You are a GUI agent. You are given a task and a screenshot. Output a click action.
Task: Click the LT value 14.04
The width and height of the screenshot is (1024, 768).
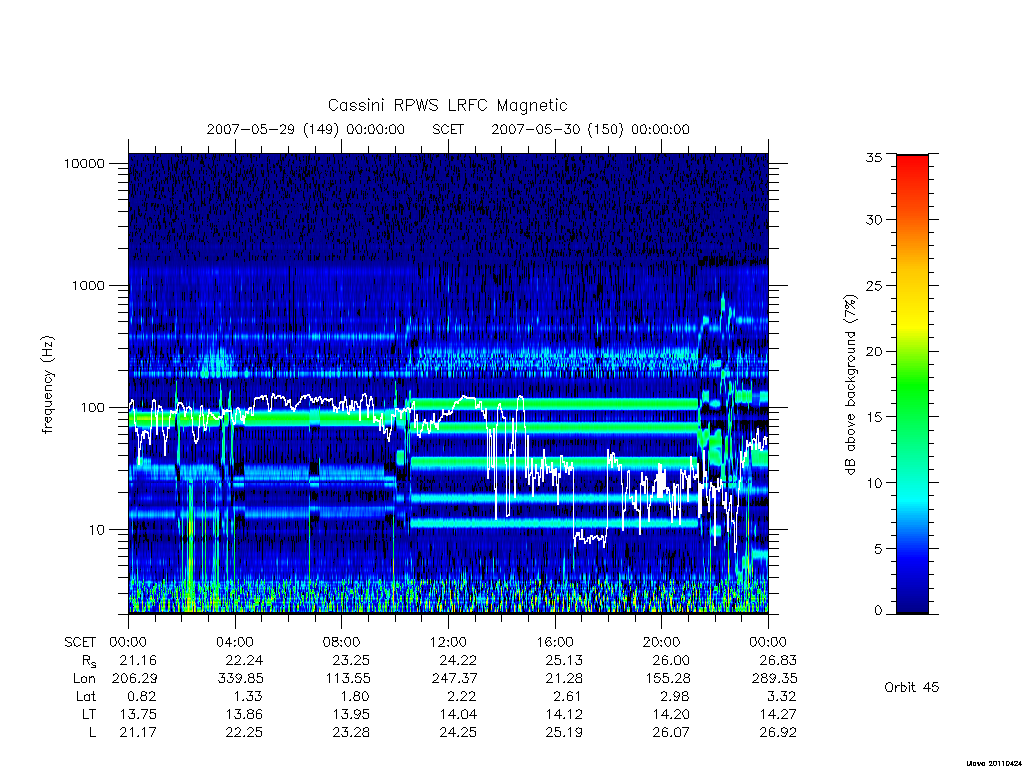point(458,715)
